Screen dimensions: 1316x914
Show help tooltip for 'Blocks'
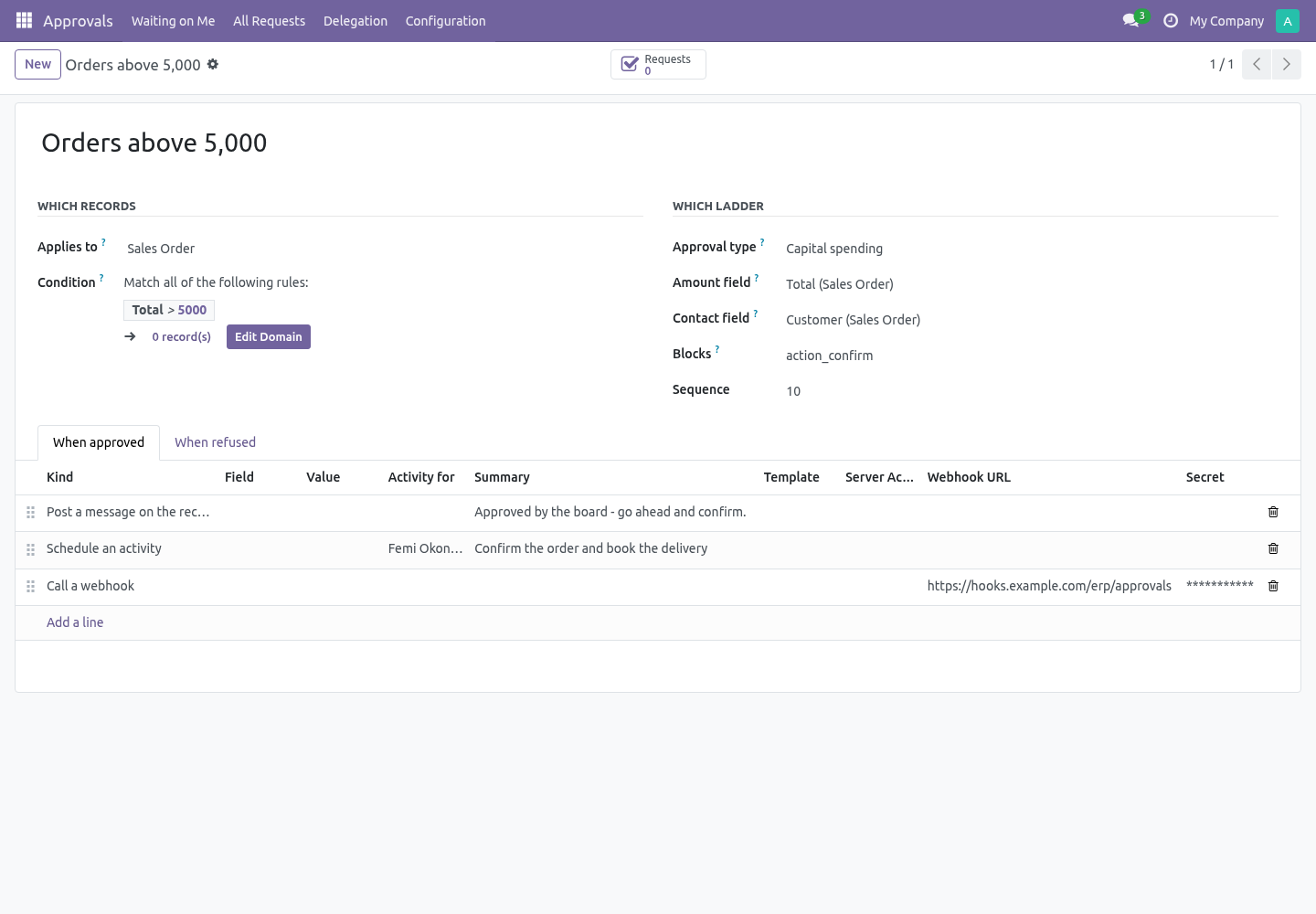pyautogui.click(x=717, y=349)
